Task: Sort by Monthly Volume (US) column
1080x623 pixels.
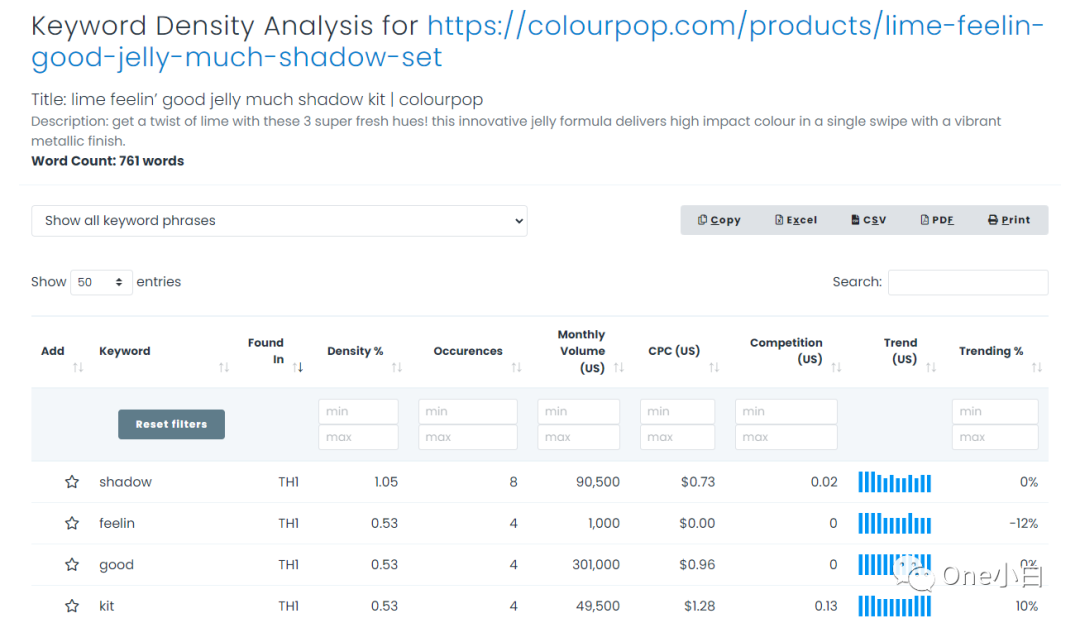Action: [x=619, y=368]
